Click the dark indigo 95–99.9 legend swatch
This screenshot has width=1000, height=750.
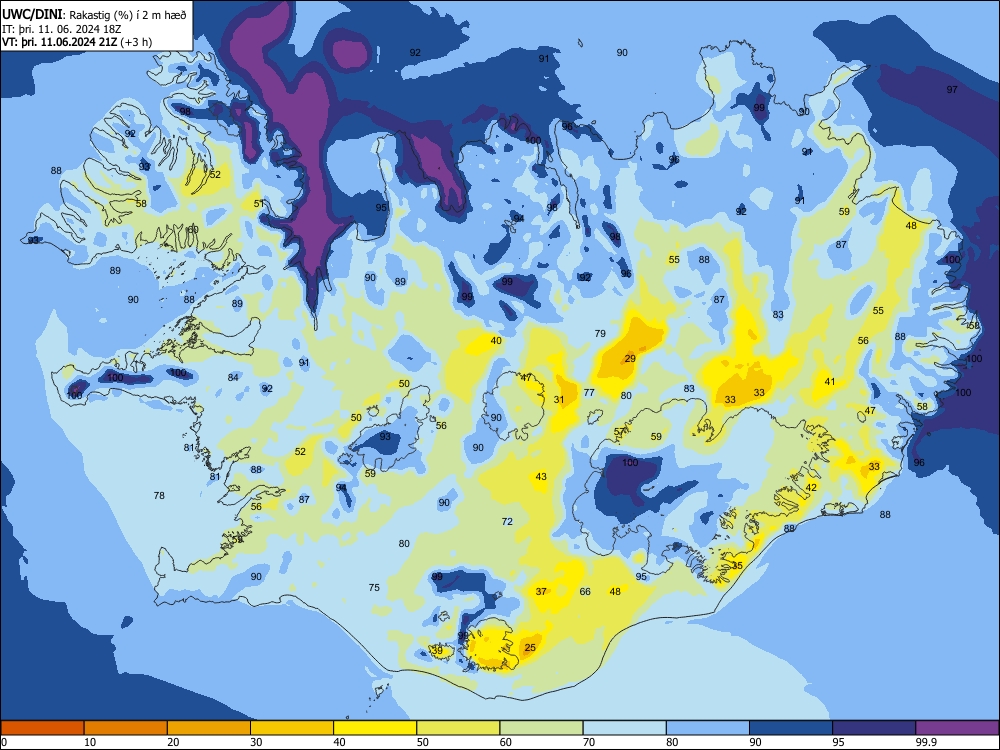click(x=874, y=728)
